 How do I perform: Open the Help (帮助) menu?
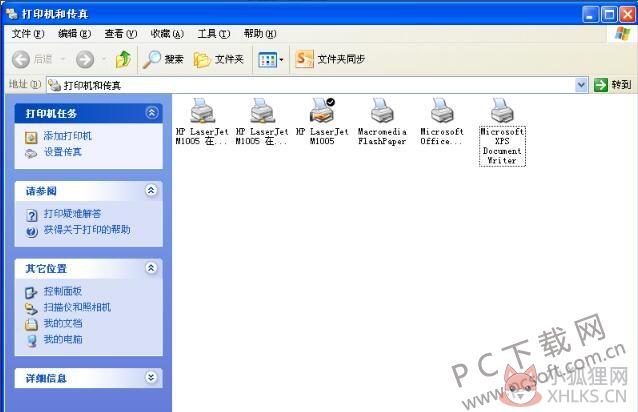(x=260, y=34)
